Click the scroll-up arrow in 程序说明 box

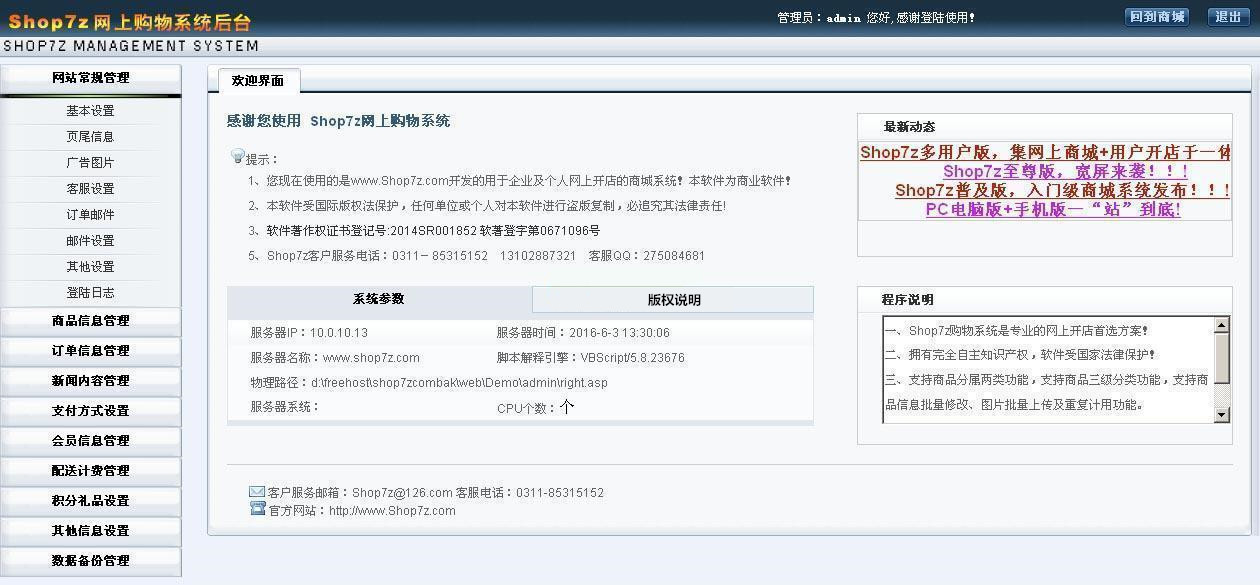(1221, 325)
